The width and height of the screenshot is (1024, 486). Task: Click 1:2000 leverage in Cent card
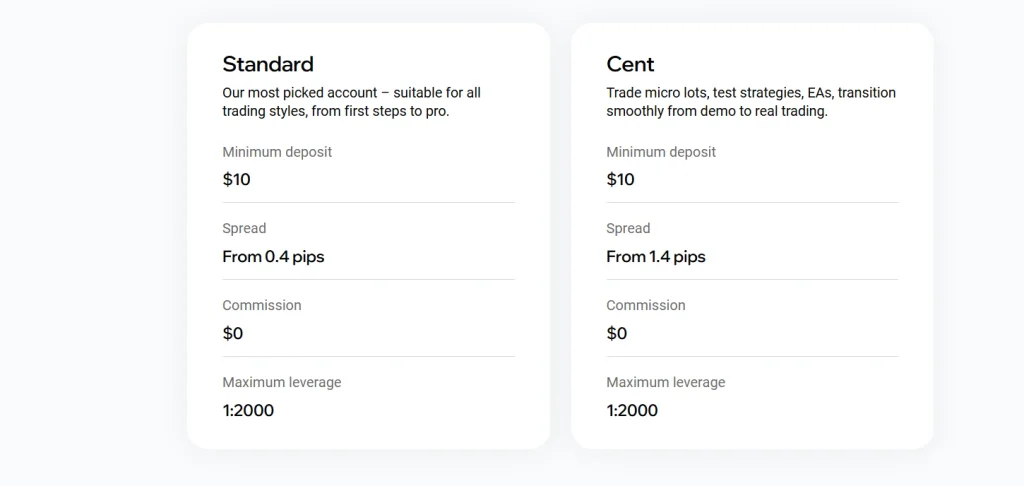click(x=632, y=411)
